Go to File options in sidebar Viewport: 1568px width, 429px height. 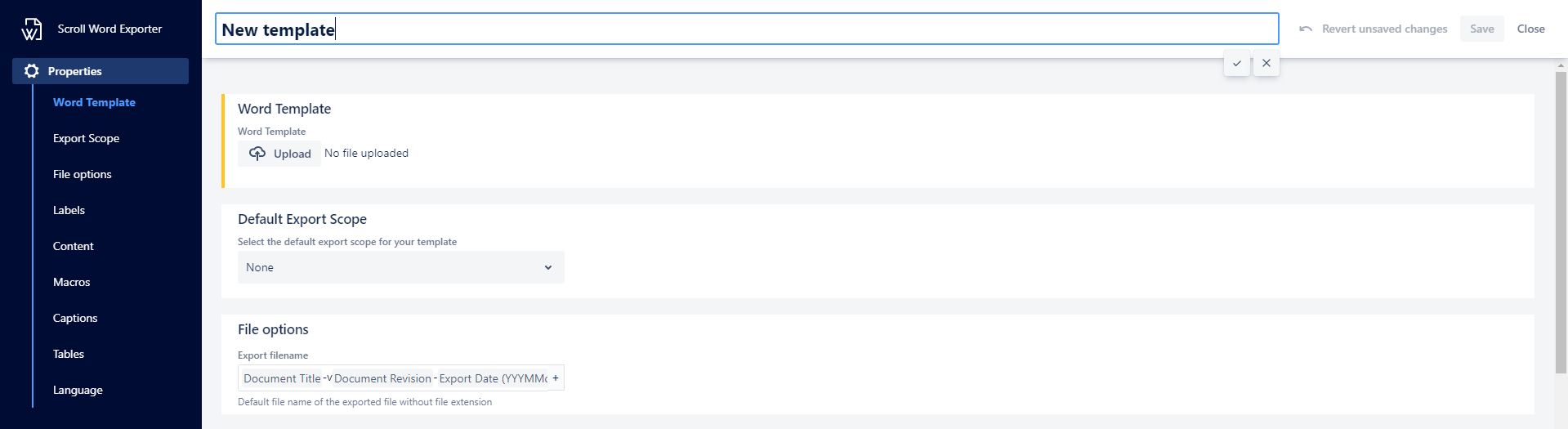(x=82, y=174)
